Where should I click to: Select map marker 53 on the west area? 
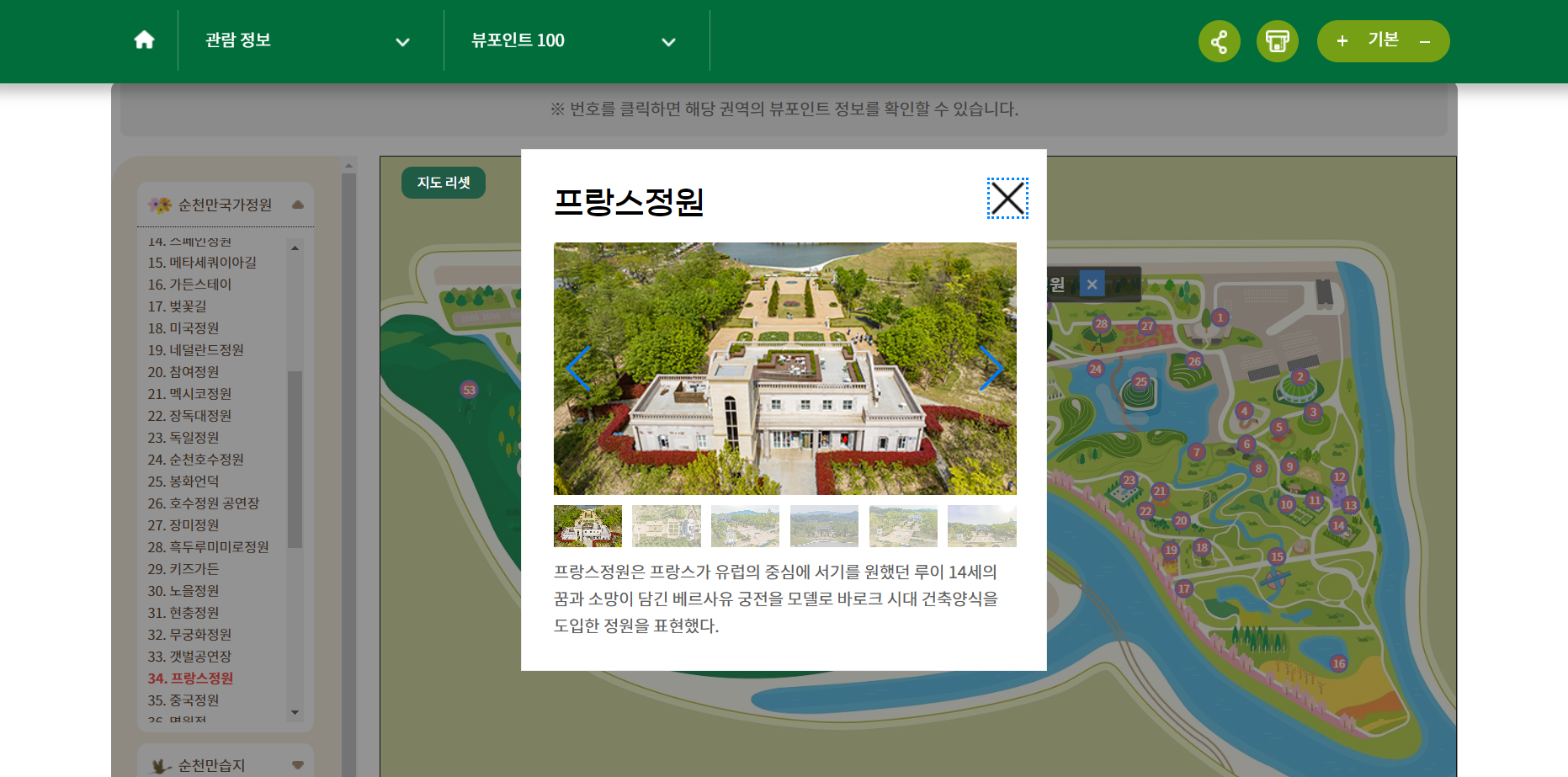[469, 390]
